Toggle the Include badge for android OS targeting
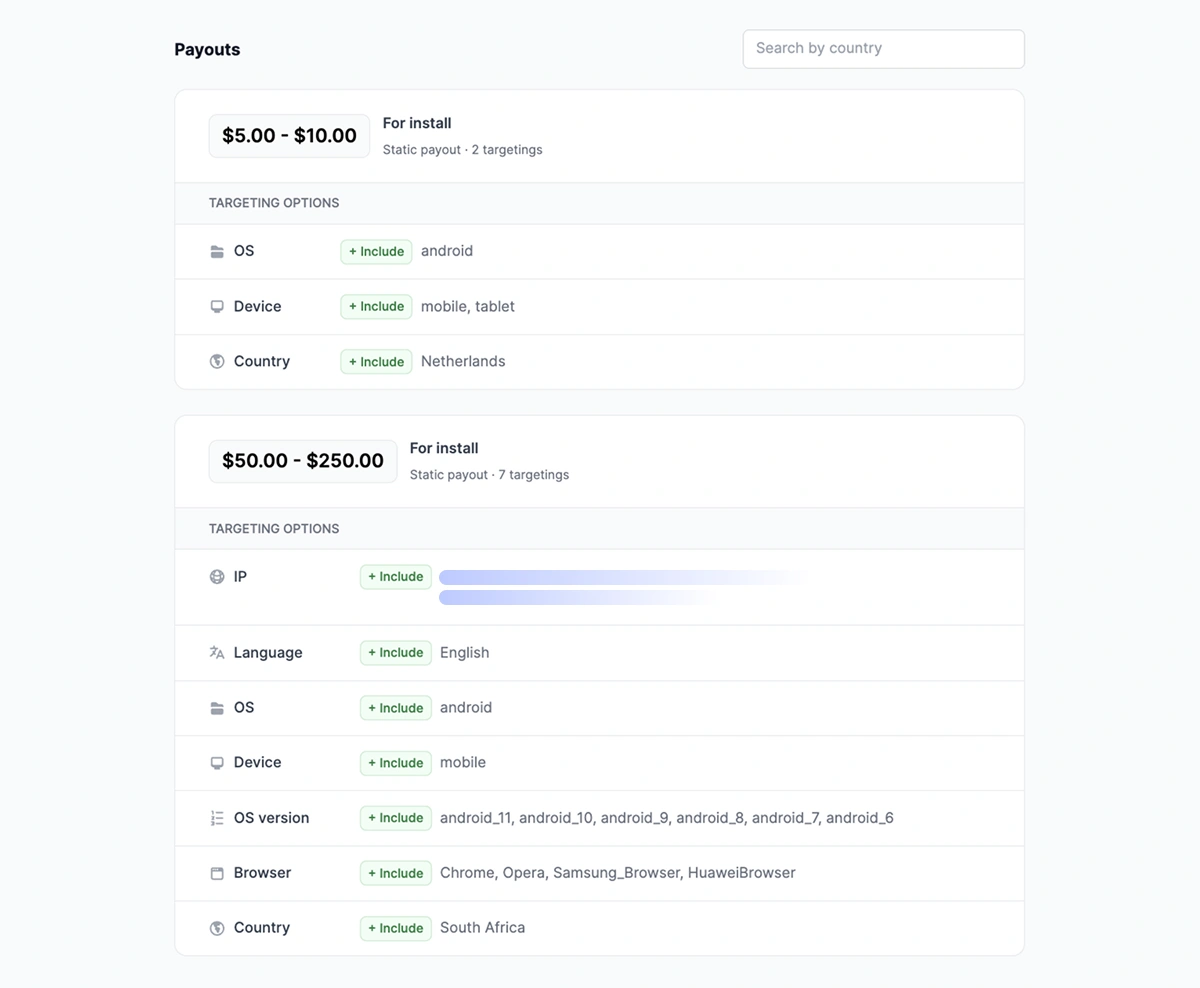The width and height of the screenshot is (1200, 988). click(376, 251)
